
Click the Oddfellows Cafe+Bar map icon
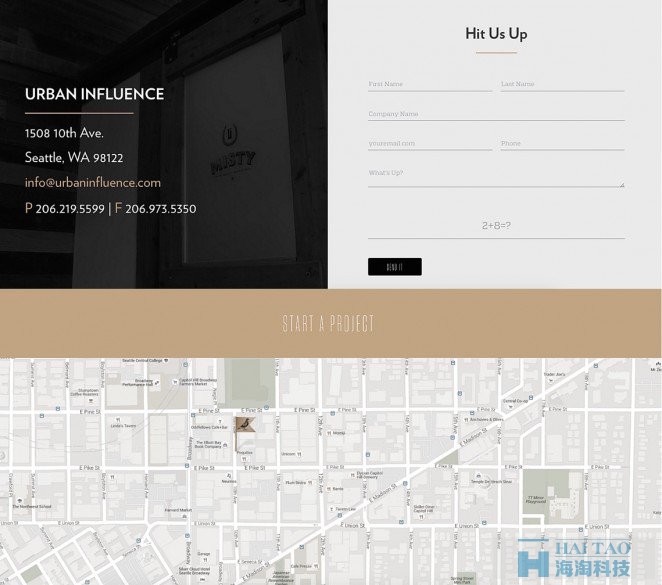point(220,421)
